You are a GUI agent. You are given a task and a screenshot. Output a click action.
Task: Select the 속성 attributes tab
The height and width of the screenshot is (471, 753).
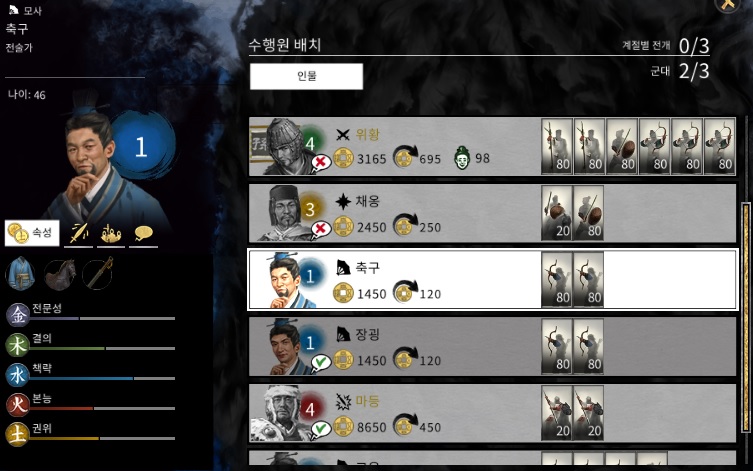click(32, 233)
